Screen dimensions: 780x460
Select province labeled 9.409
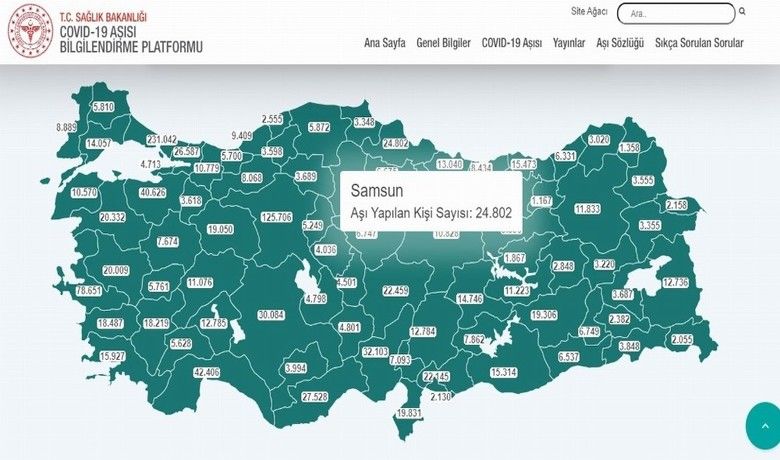(x=242, y=135)
